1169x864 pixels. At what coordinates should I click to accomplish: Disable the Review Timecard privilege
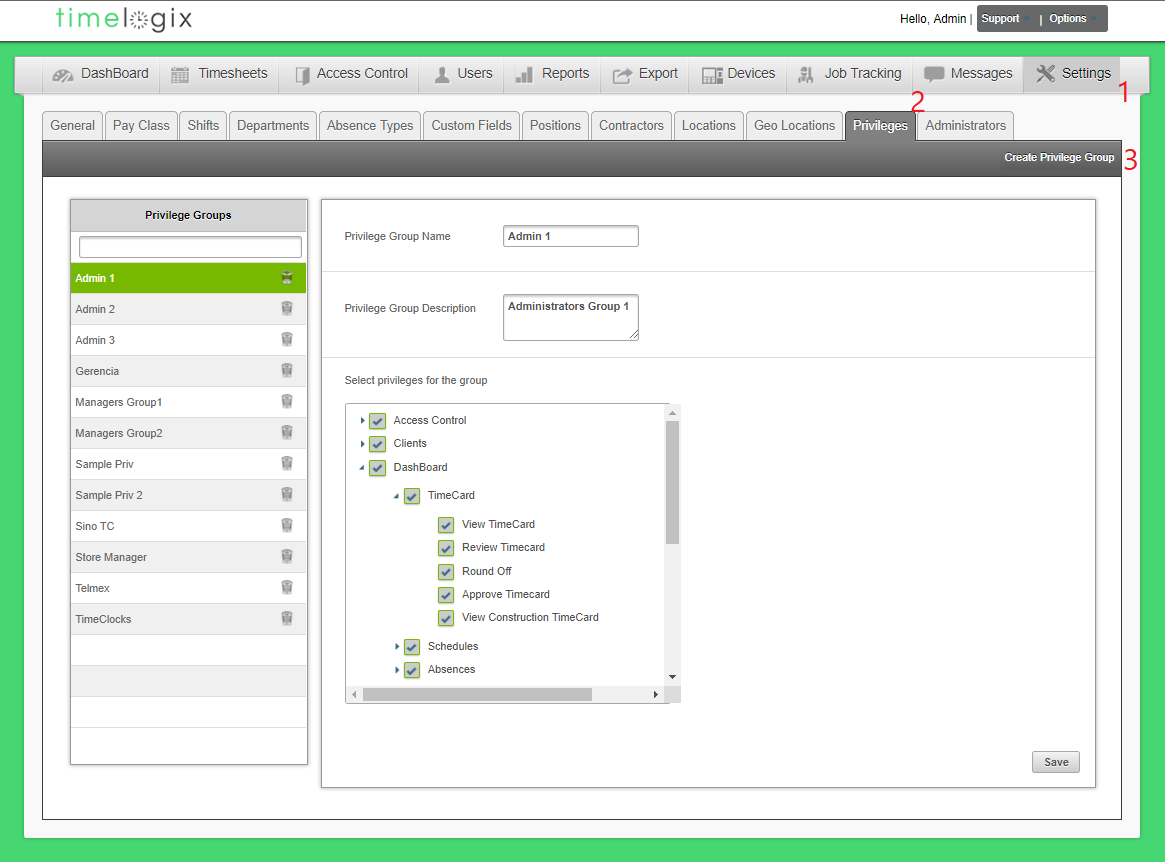pyautogui.click(x=447, y=549)
